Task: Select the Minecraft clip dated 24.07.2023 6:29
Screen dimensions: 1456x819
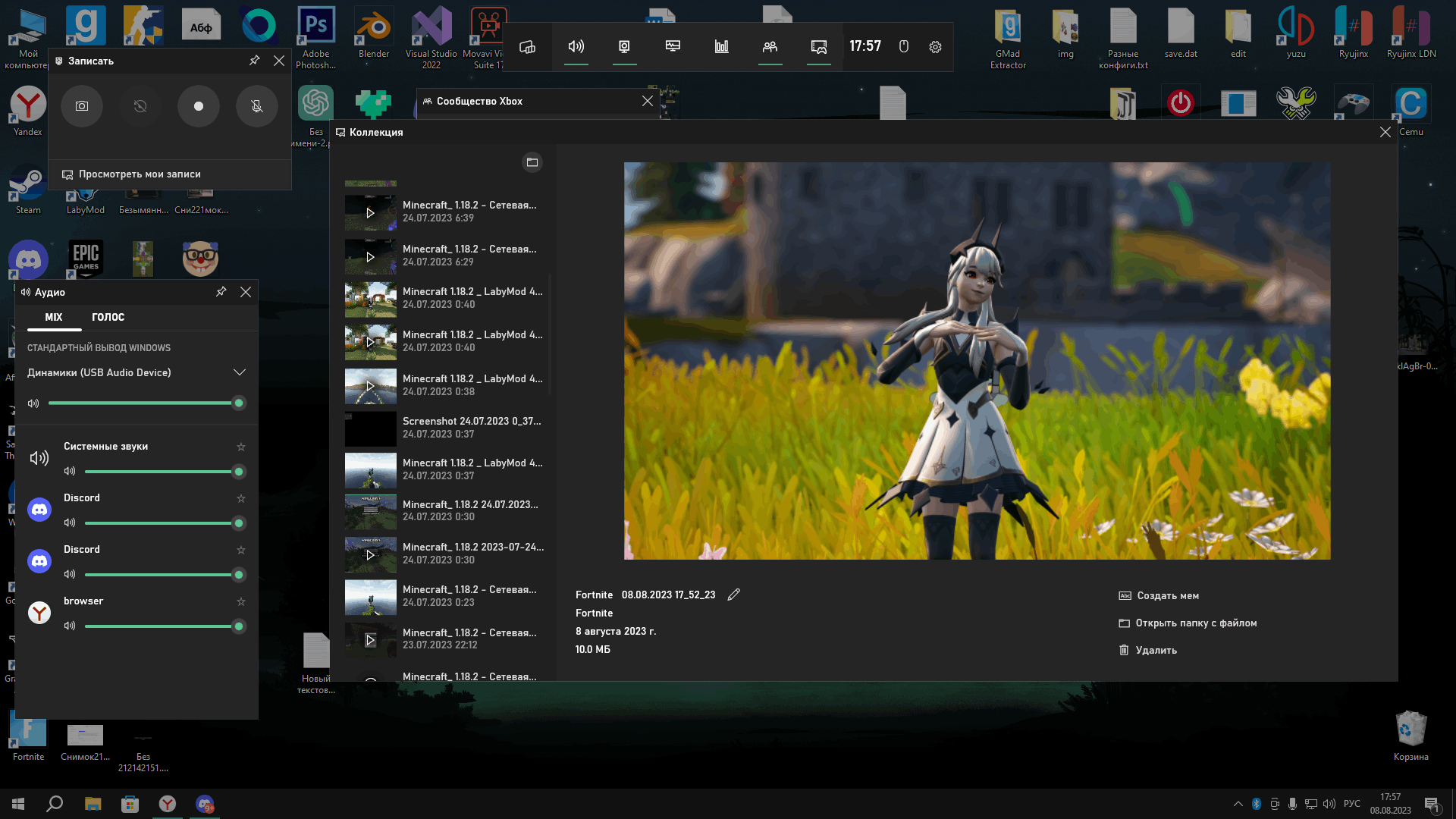Action: [445, 256]
